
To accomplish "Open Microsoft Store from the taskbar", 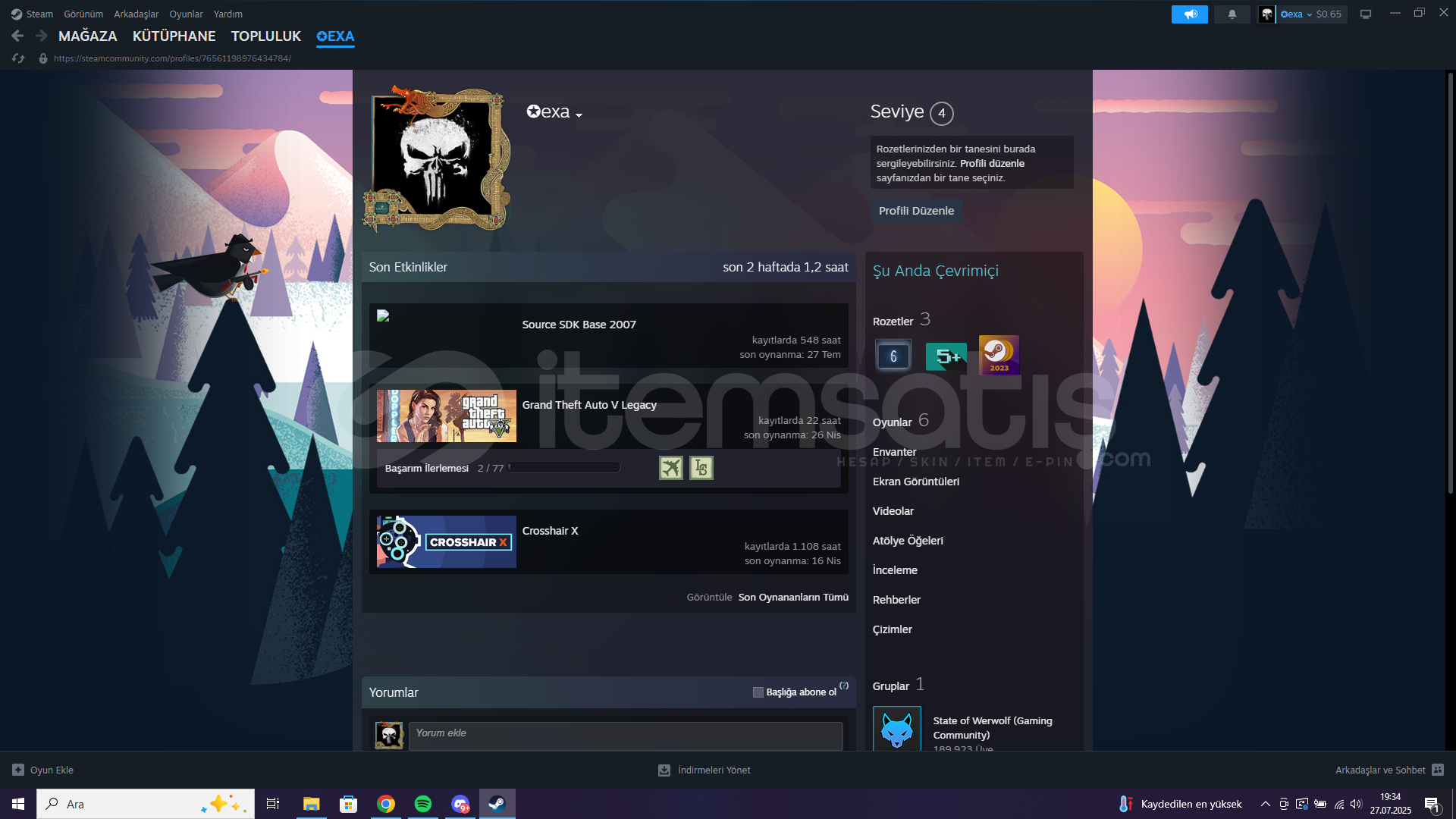I will pos(349,804).
